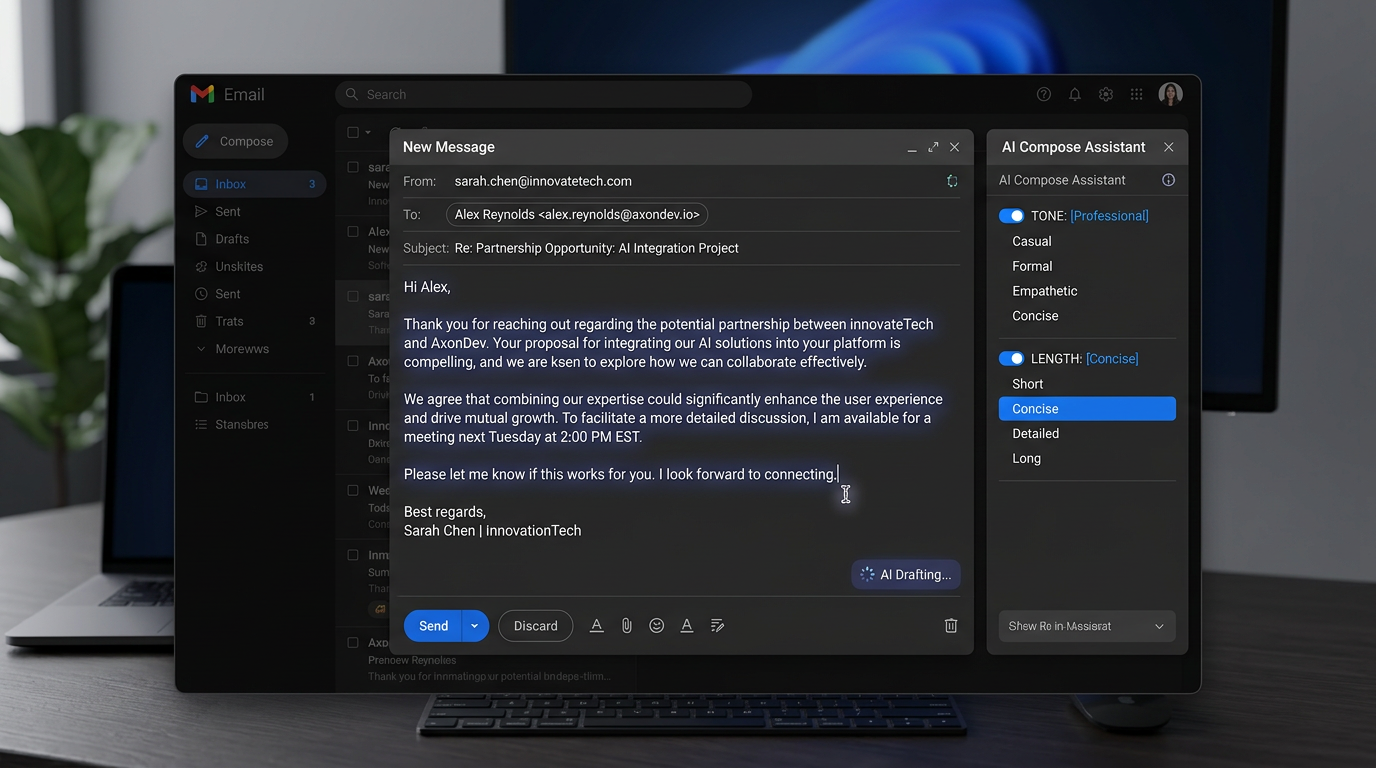Open send options arrow next to Send
Screen dimensions: 1376x768
coord(475,626)
